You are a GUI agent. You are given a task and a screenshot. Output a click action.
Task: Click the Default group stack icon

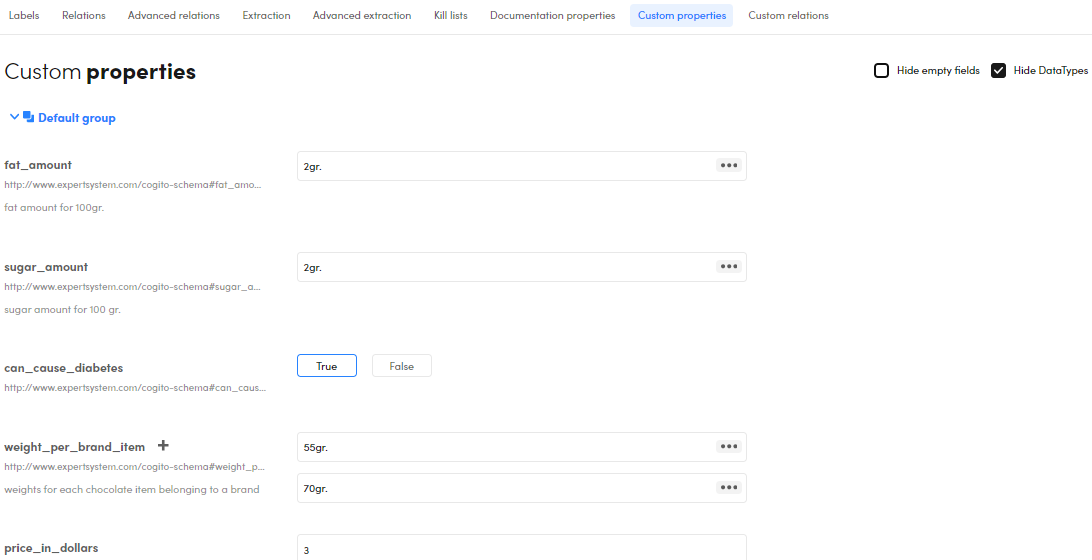(28, 117)
